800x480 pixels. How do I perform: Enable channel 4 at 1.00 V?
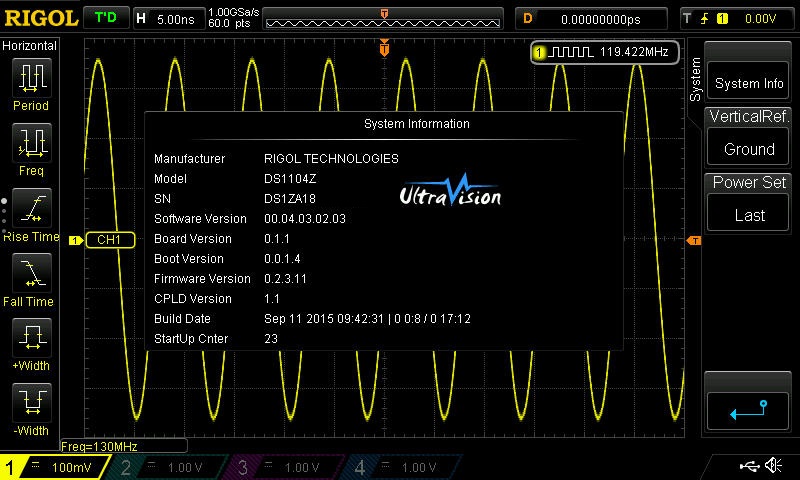402,467
